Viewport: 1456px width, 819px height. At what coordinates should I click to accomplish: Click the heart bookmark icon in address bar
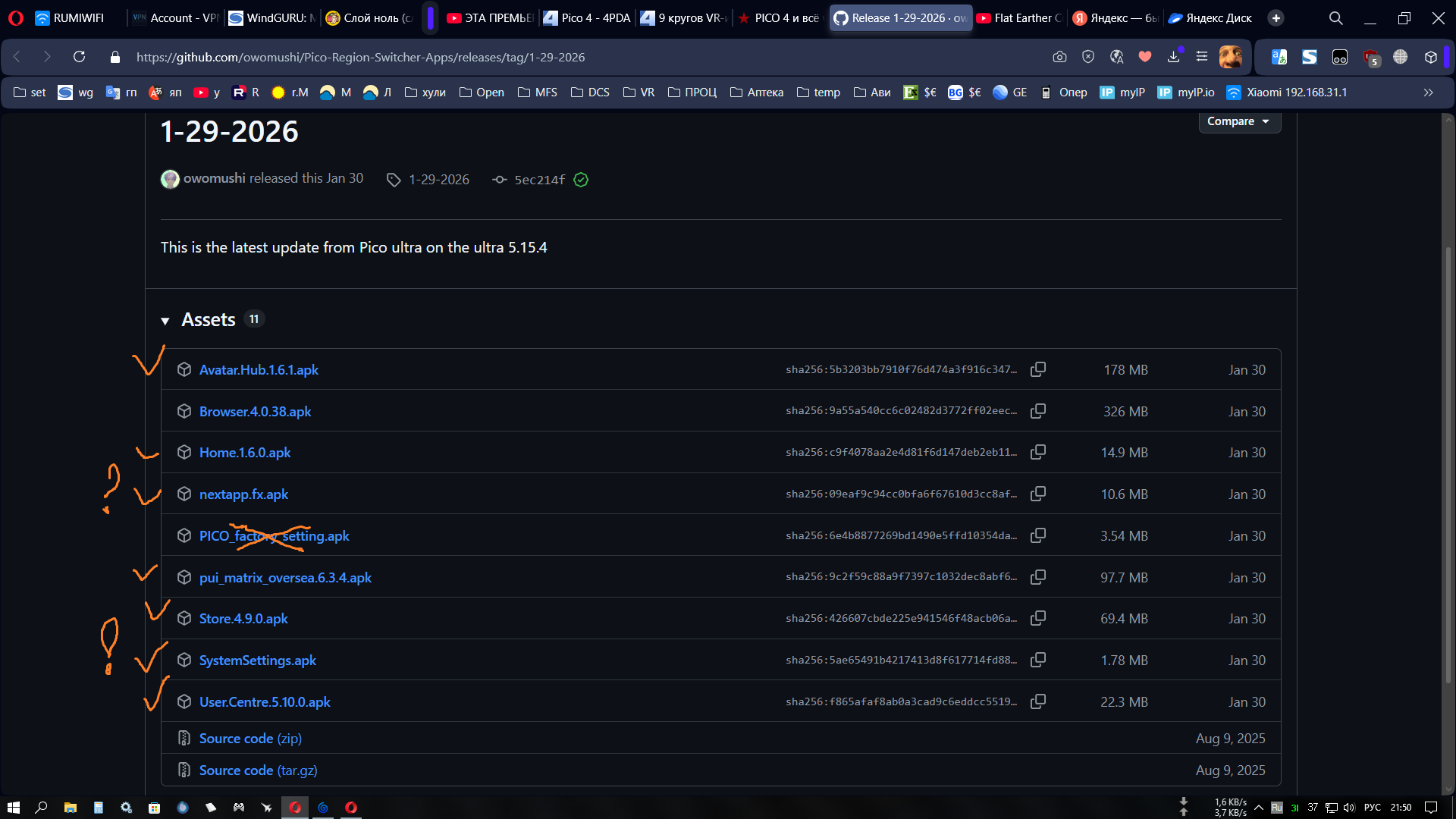point(1145,57)
